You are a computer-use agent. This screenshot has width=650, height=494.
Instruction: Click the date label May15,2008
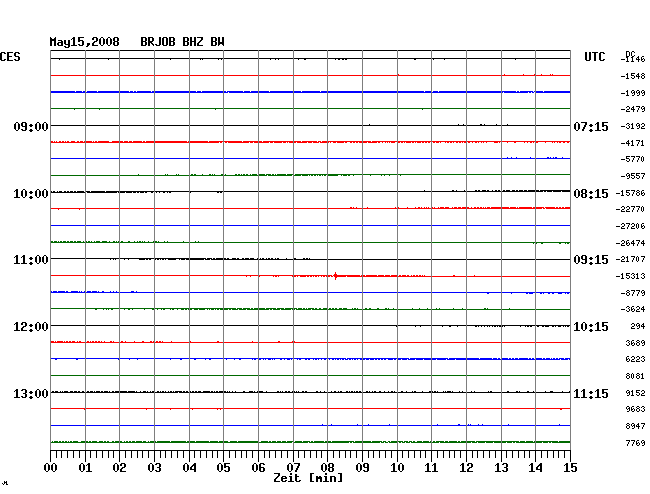click(x=85, y=42)
